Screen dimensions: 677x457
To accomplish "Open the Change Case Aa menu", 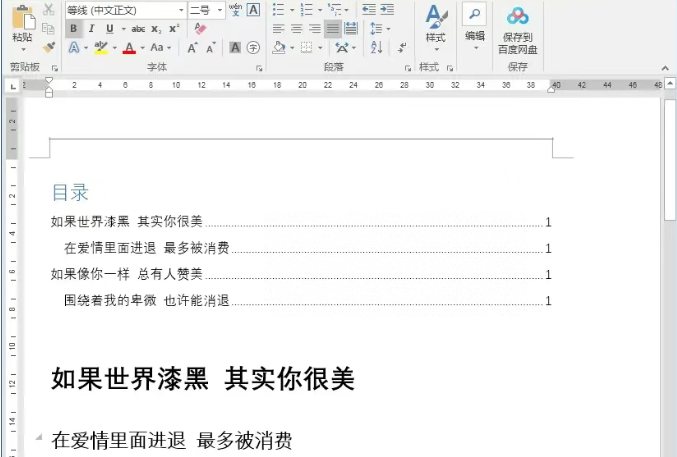I will [x=161, y=48].
